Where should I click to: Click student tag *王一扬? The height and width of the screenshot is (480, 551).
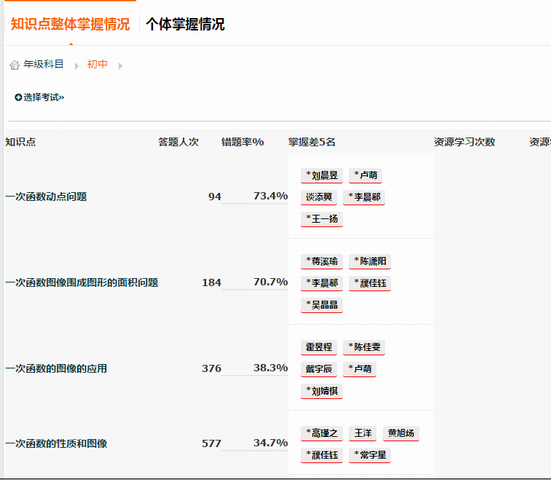322,219
